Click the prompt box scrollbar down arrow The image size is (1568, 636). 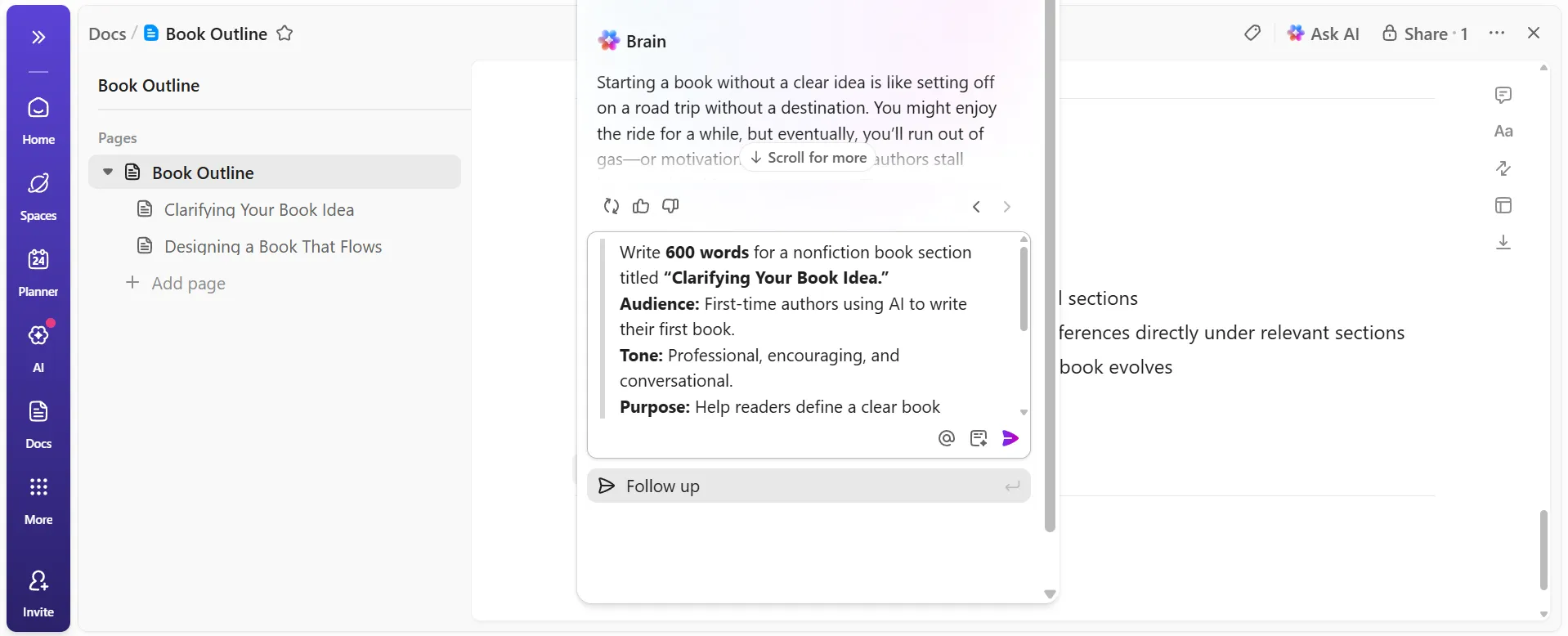[1024, 413]
